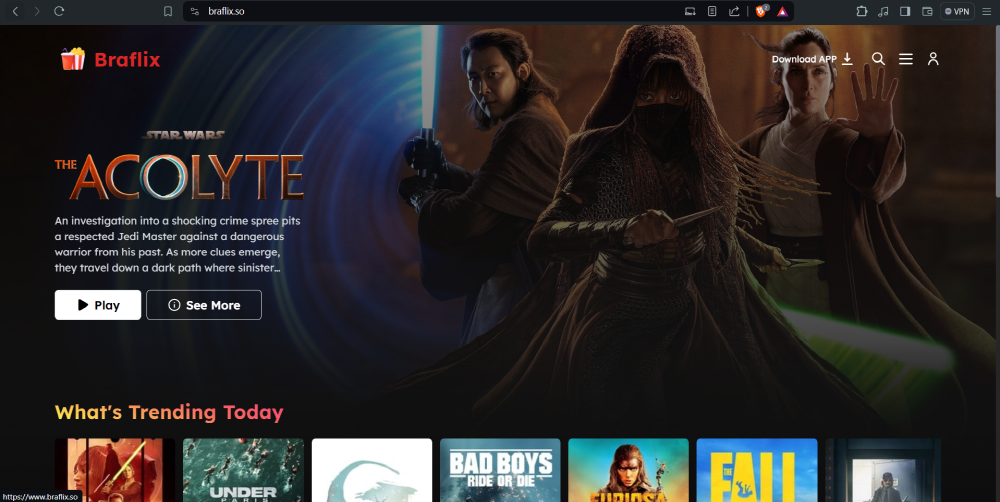Open the Brave Wallet icon

coord(926,11)
